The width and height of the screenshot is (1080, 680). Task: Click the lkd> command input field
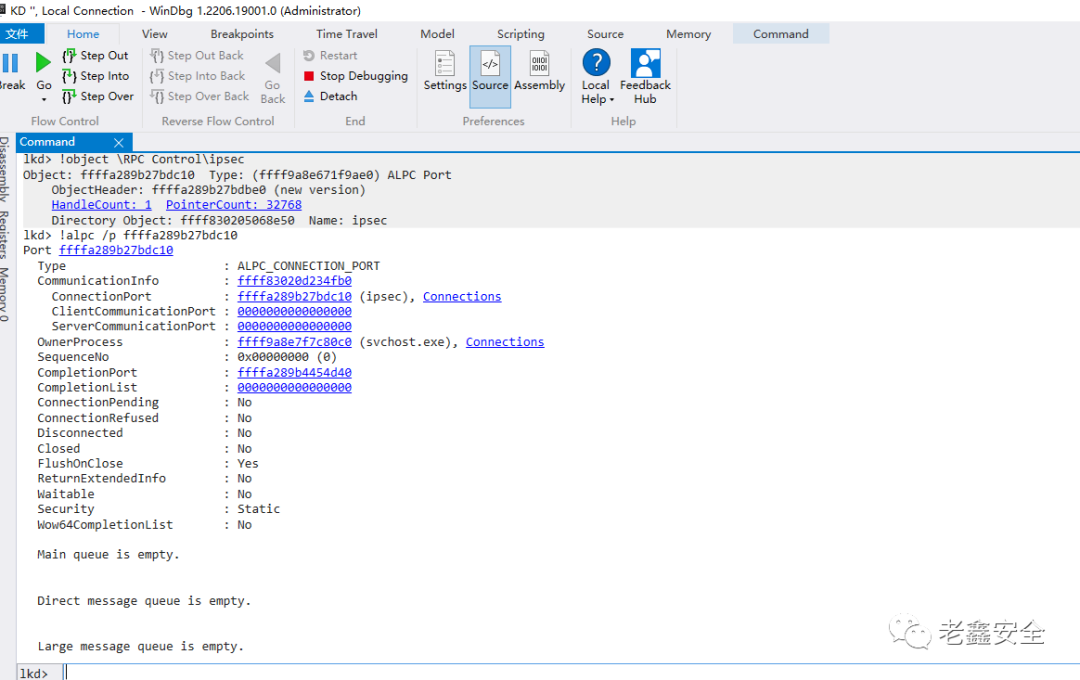click(x=572, y=672)
